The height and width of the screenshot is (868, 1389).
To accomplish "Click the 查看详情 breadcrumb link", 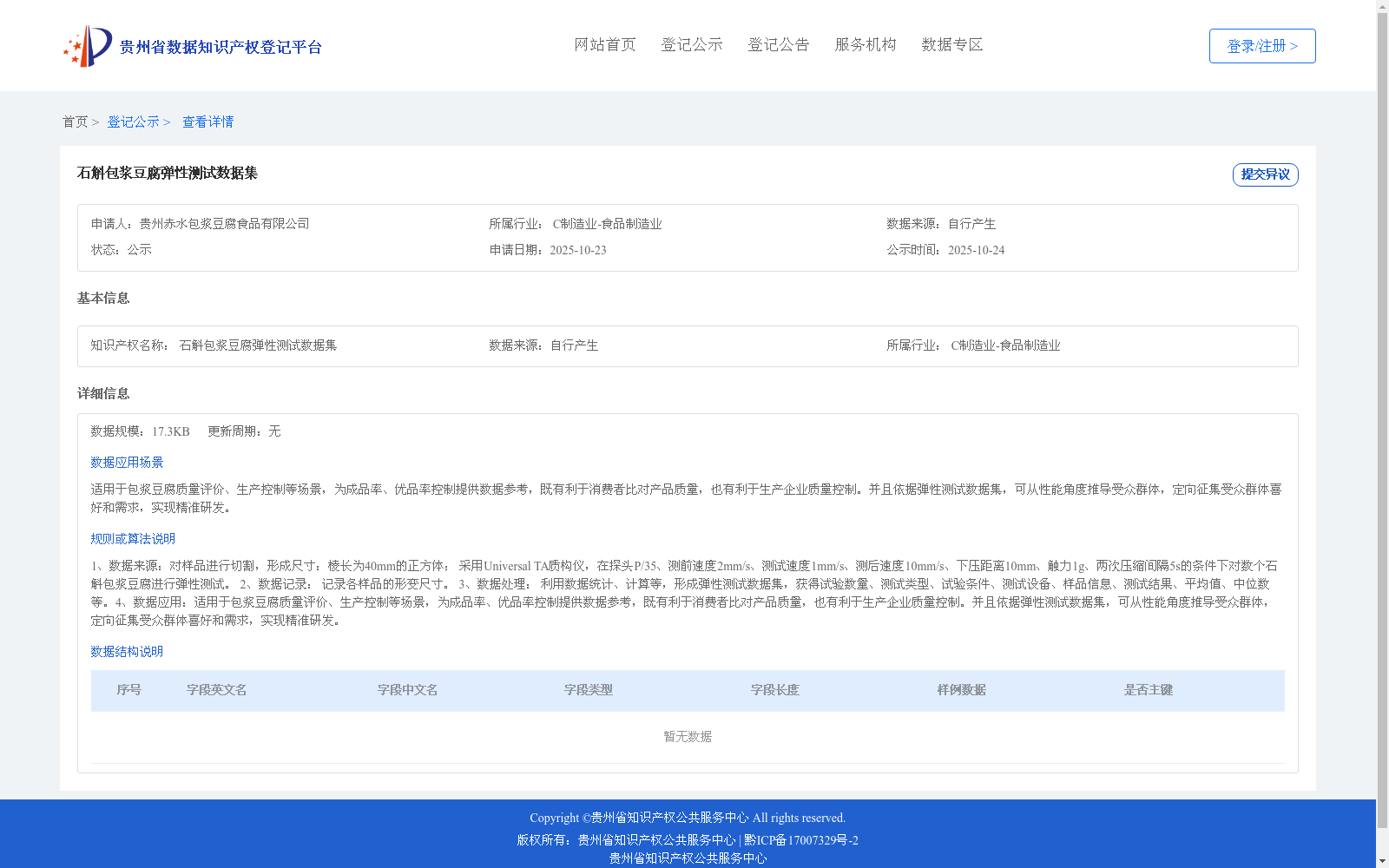I will point(207,122).
